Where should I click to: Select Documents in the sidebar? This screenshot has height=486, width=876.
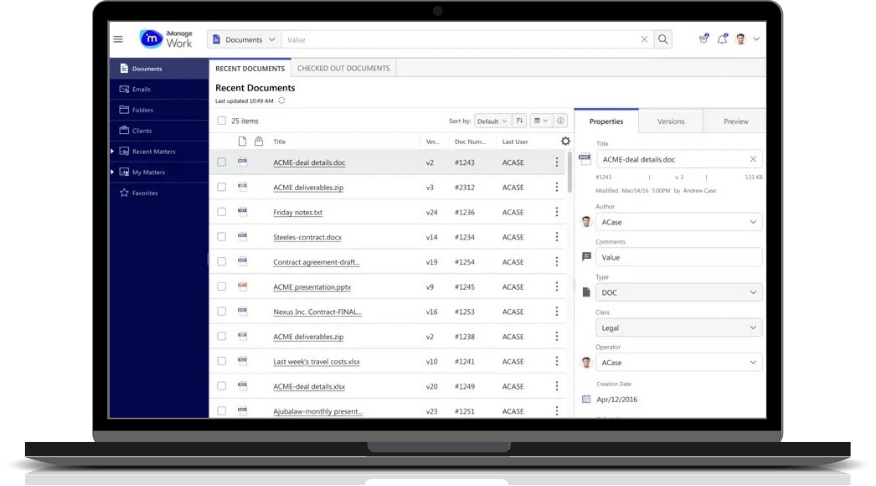[x=159, y=69]
